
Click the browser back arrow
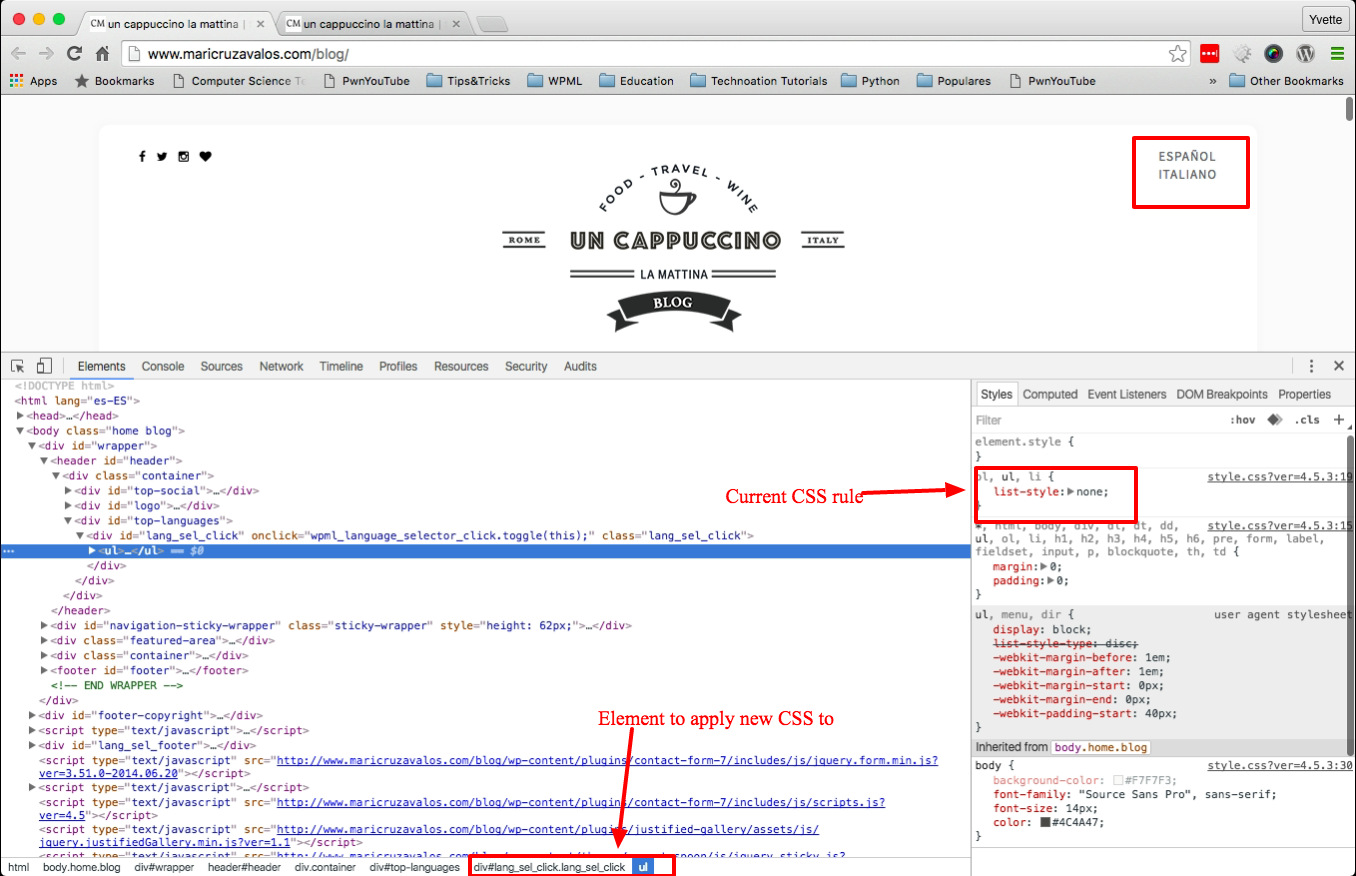coord(19,53)
